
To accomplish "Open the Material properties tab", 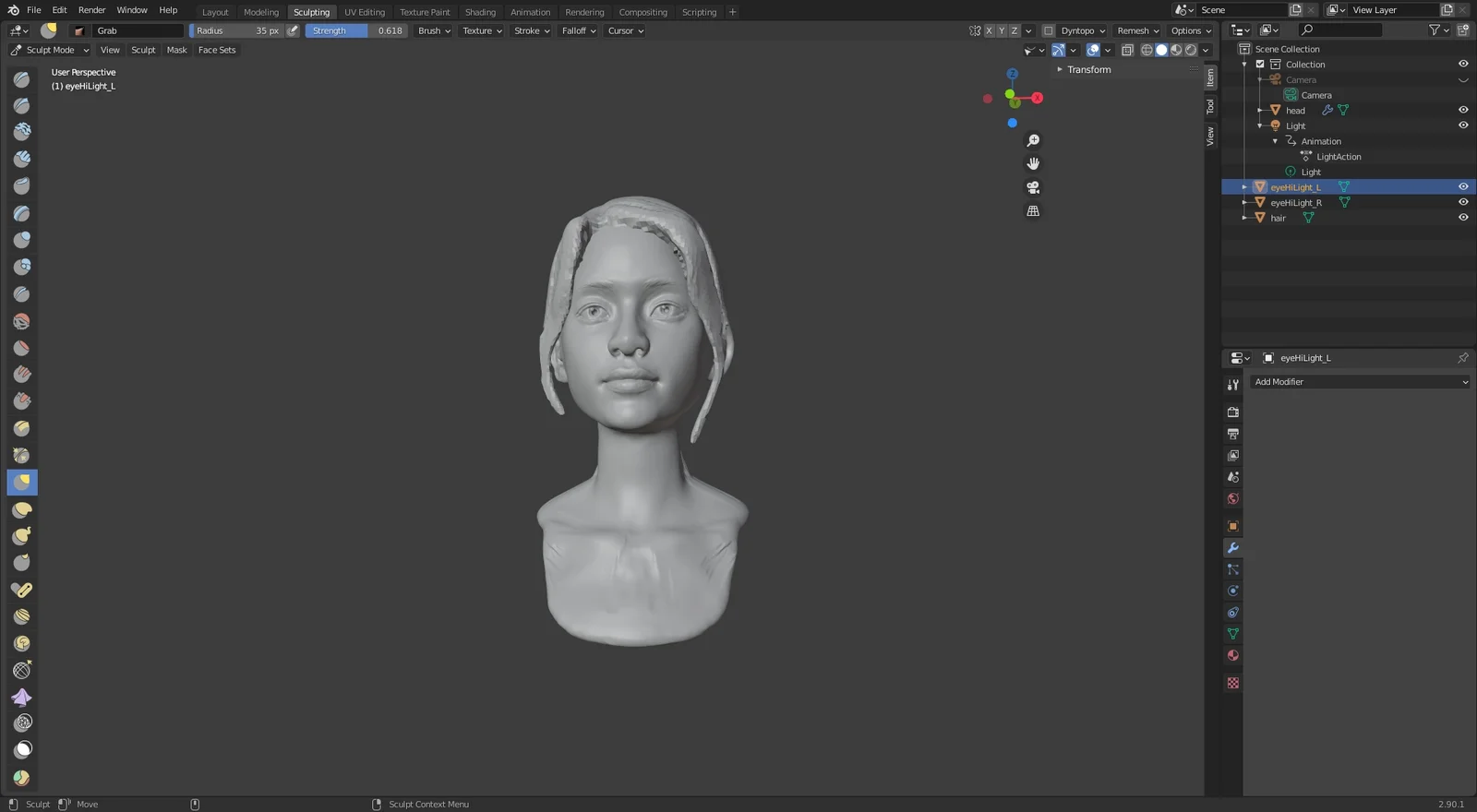I will pyautogui.click(x=1232, y=656).
